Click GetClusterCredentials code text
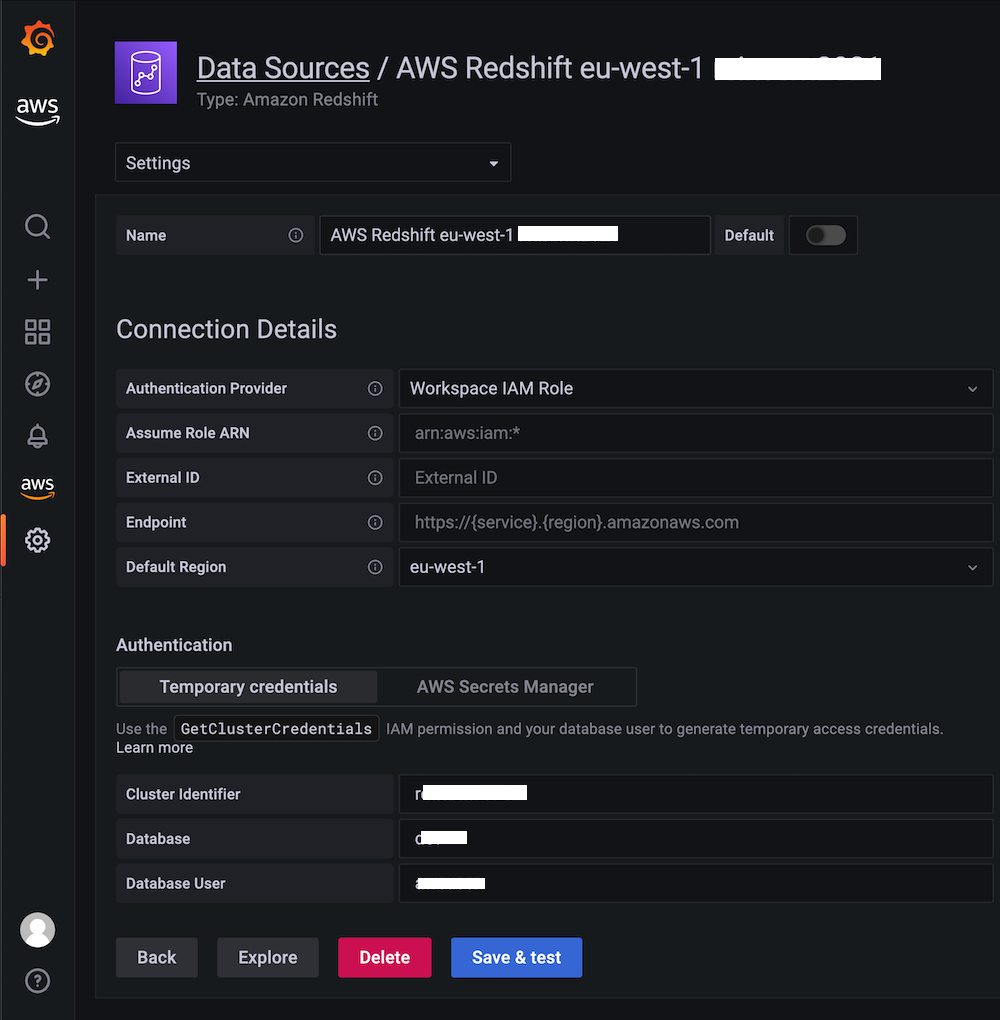The height and width of the screenshot is (1020, 1000). coord(277,729)
